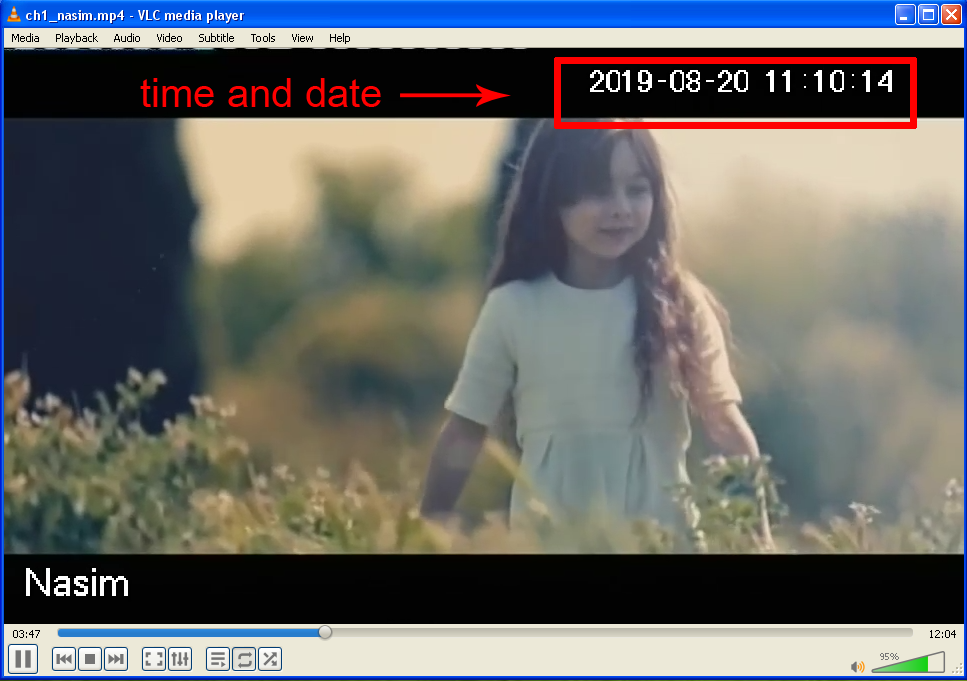The width and height of the screenshot is (967, 681).
Task: Stop the video playback
Action: pos(89,659)
